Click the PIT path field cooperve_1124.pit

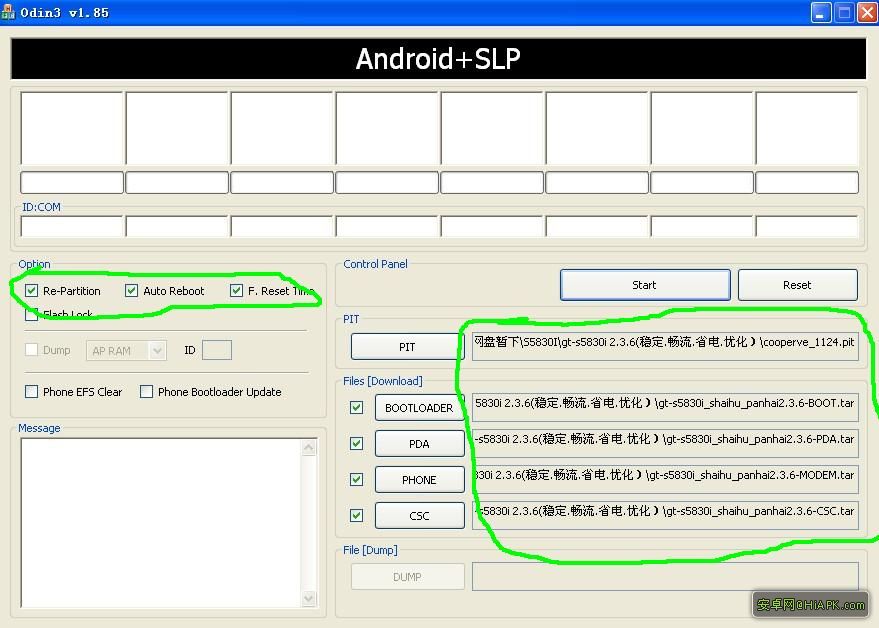pyautogui.click(x=665, y=347)
